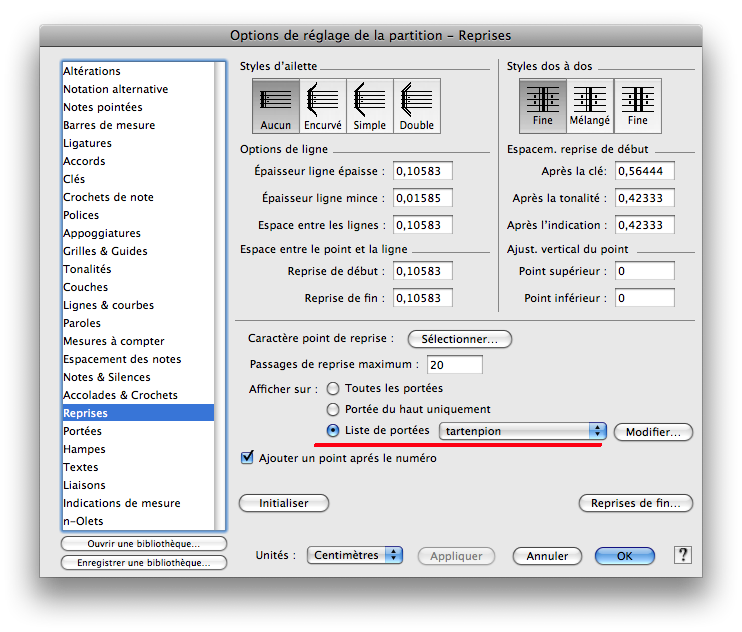This screenshot has height=632, width=742.
Task: Choose the Encurvé wing style icon
Action: click(323, 106)
